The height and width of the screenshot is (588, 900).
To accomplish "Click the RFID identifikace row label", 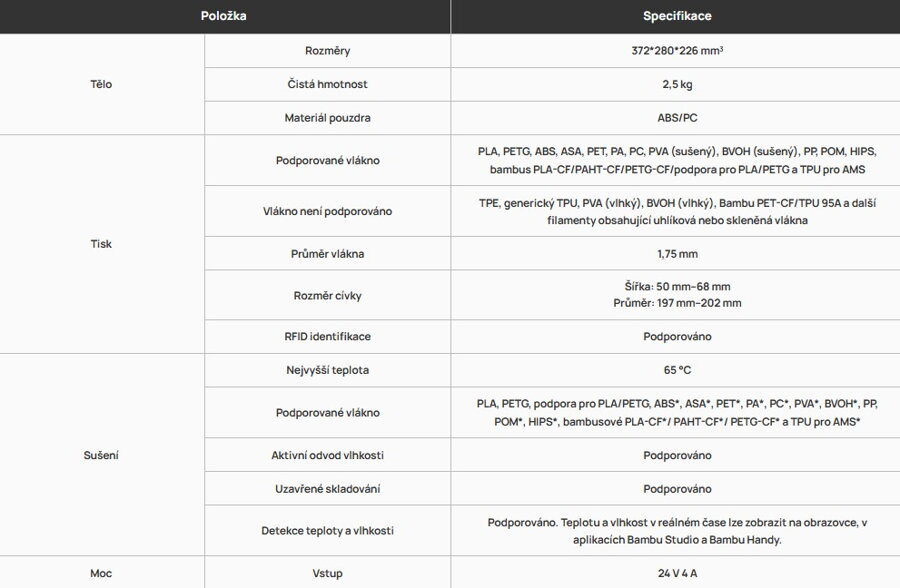I will tap(327, 336).
